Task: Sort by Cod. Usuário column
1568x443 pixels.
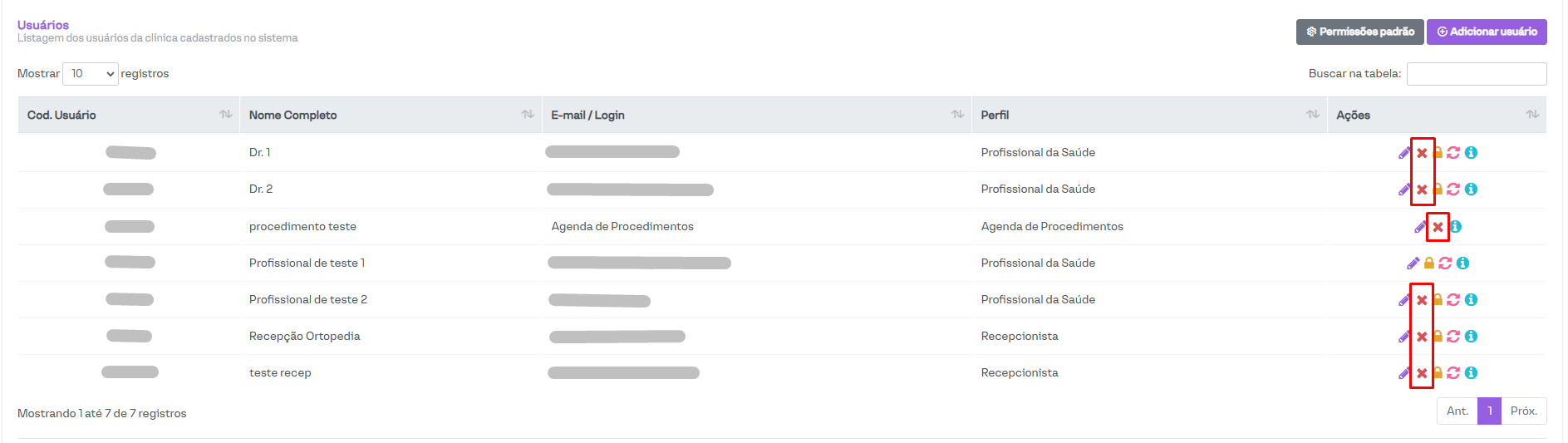Action: 129,116
